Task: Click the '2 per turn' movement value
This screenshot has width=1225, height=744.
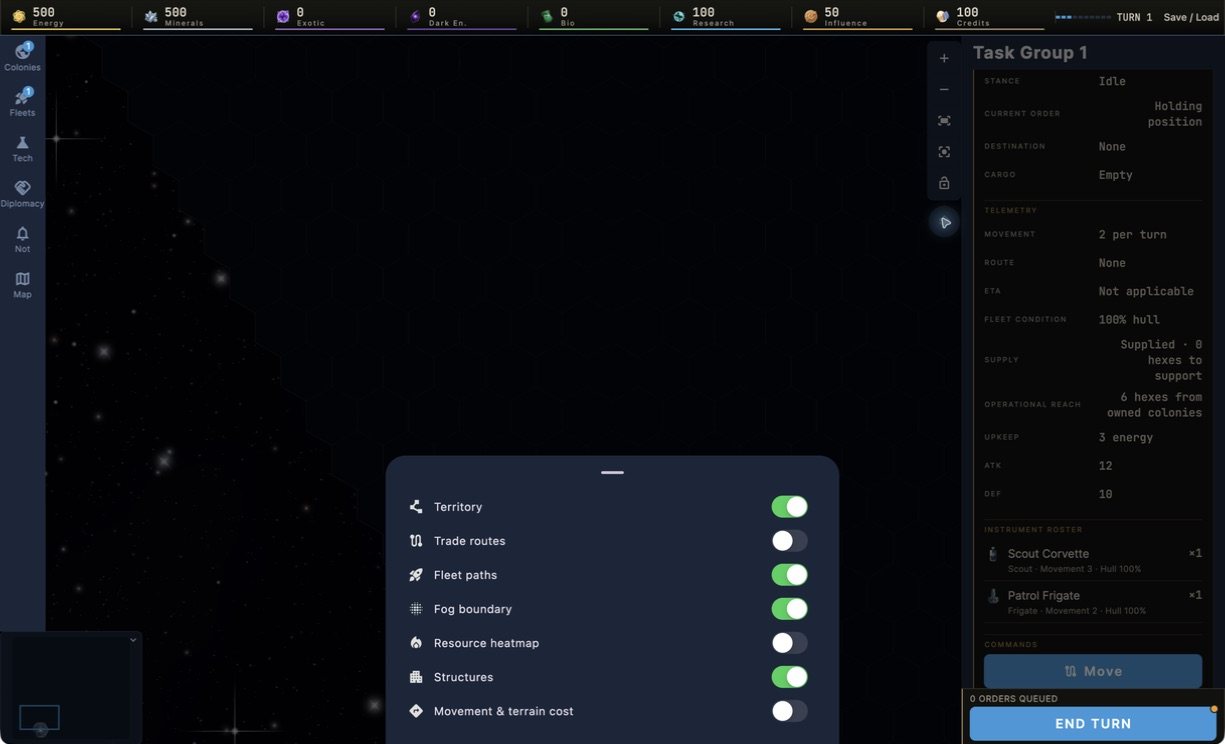Action: (1133, 234)
